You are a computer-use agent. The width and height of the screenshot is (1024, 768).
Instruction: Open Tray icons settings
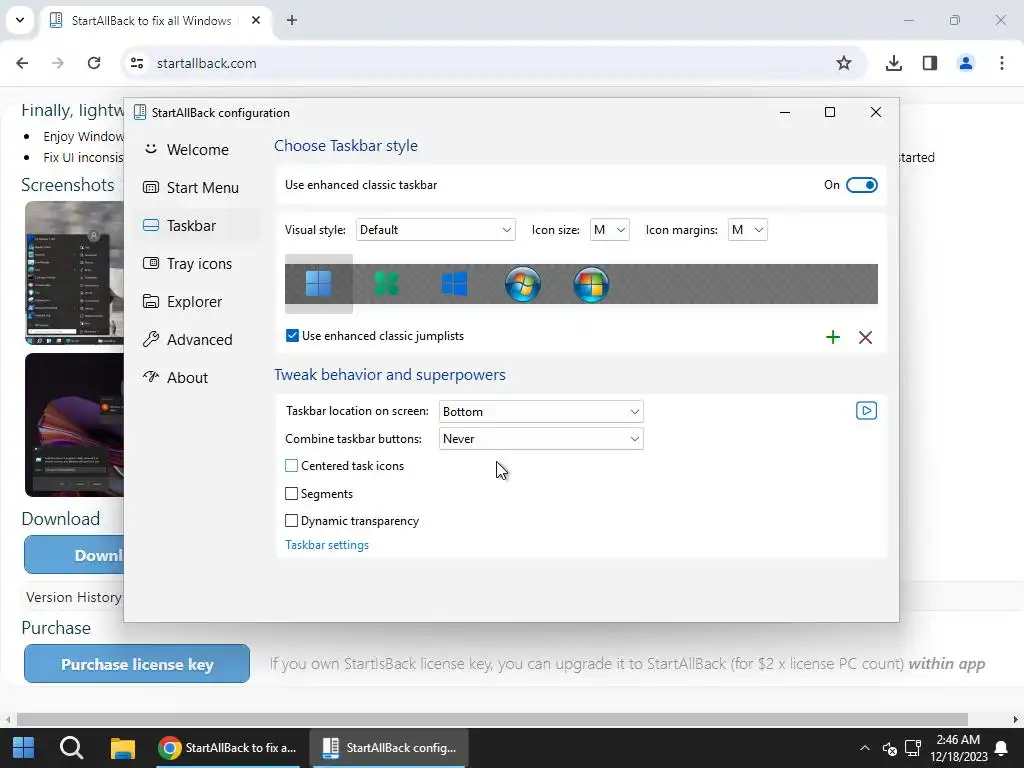coord(196,263)
